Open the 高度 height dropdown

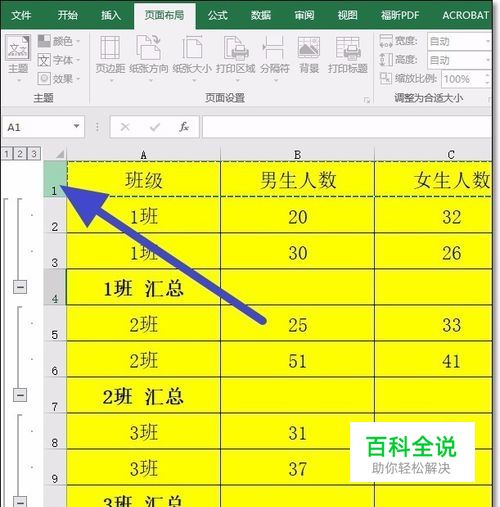point(488,60)
